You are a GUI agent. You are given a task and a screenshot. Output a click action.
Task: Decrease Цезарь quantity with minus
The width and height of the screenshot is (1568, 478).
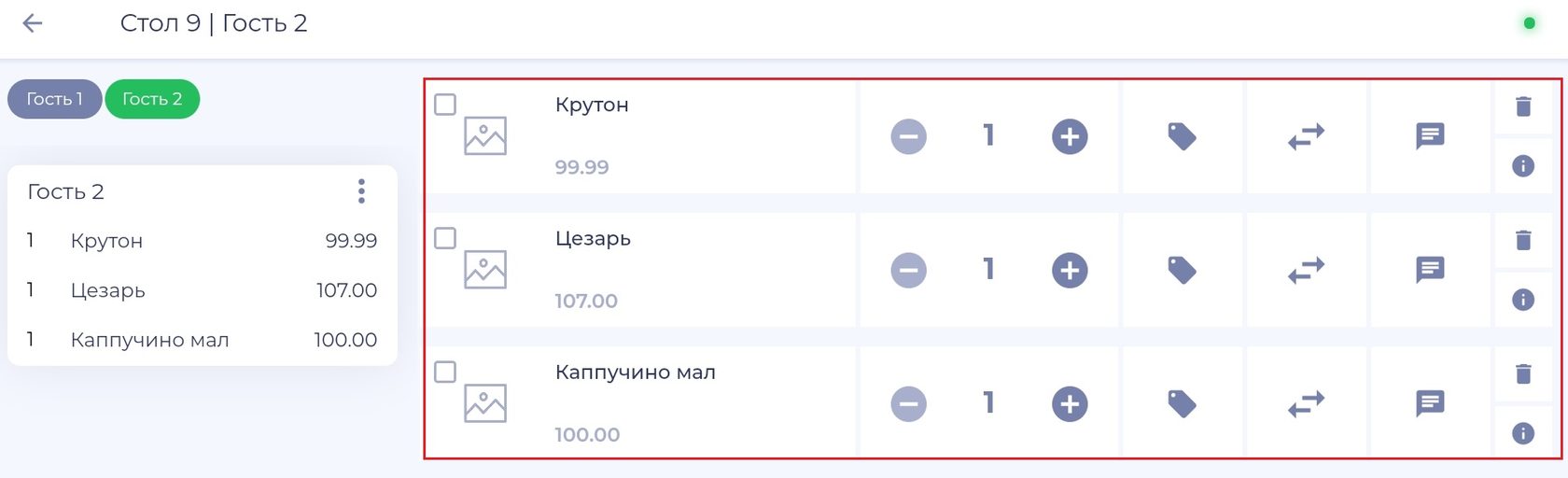tap(908, 270)
